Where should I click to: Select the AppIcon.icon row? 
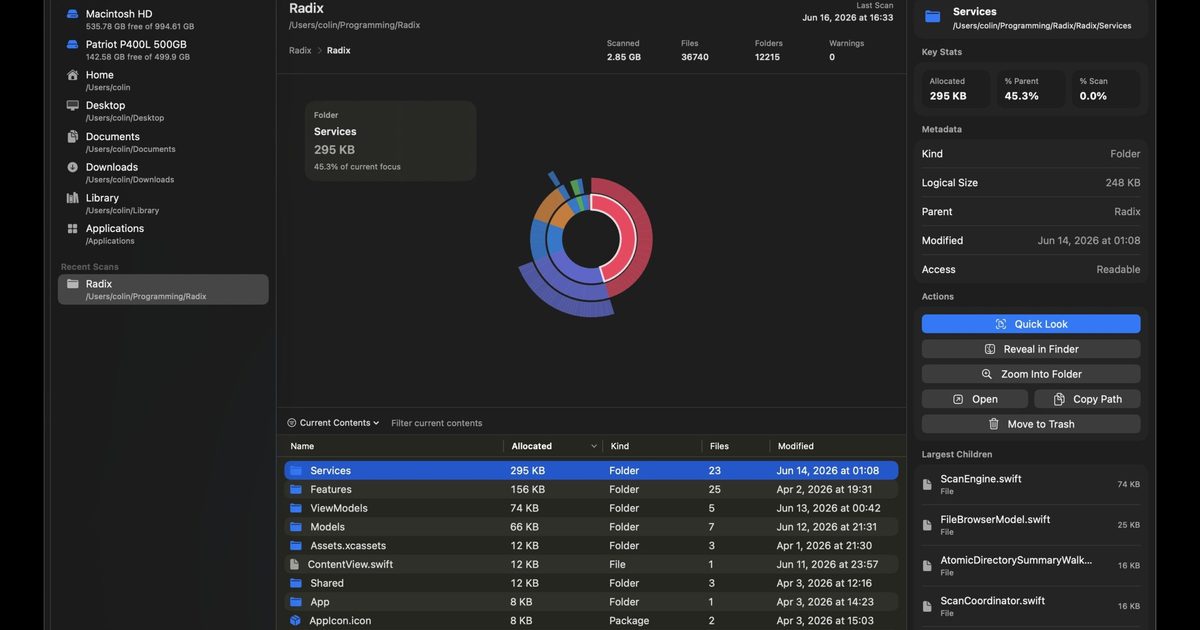[591, 620]
